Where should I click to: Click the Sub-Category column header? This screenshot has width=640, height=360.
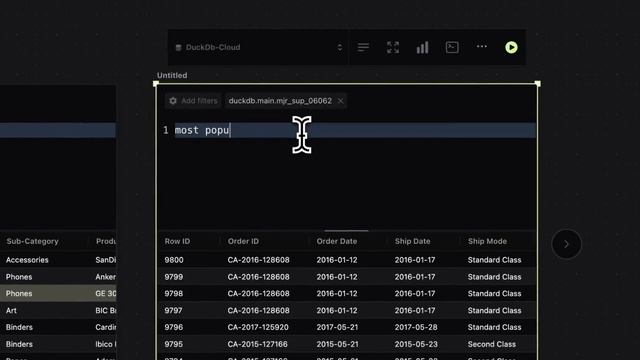pyautogui.click(x=32, y=241)
